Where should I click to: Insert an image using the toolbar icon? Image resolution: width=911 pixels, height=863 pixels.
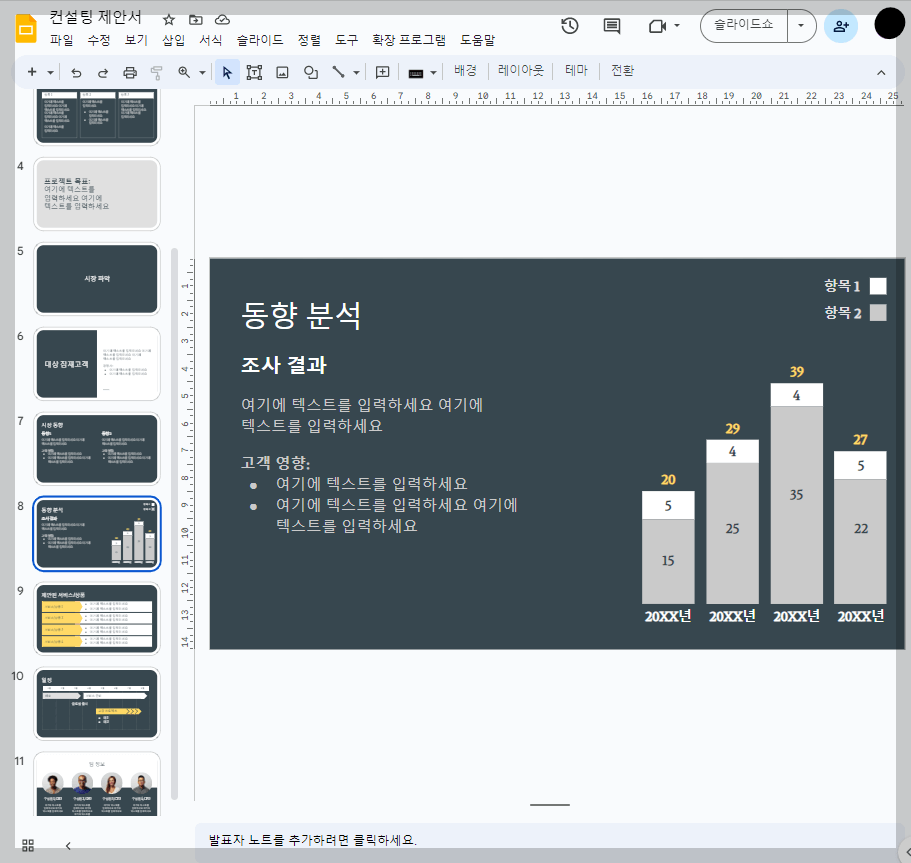click(x=282, y=71)
